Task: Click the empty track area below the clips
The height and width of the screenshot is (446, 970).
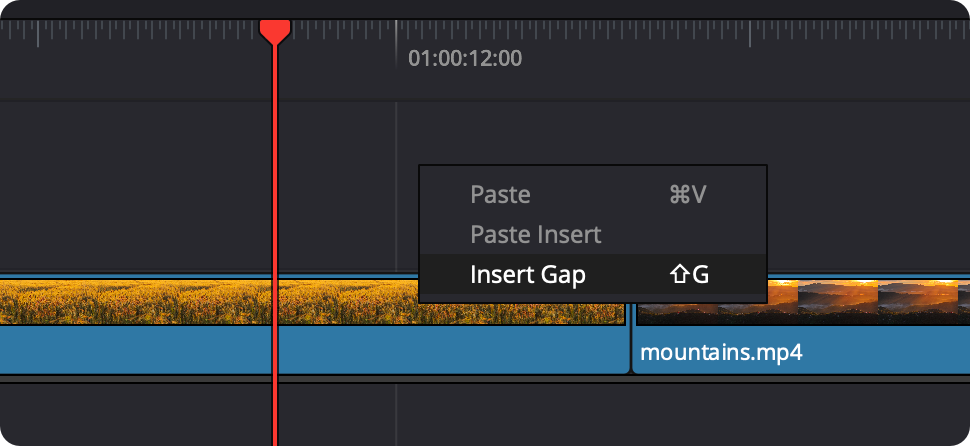Action: click(600, 415)
